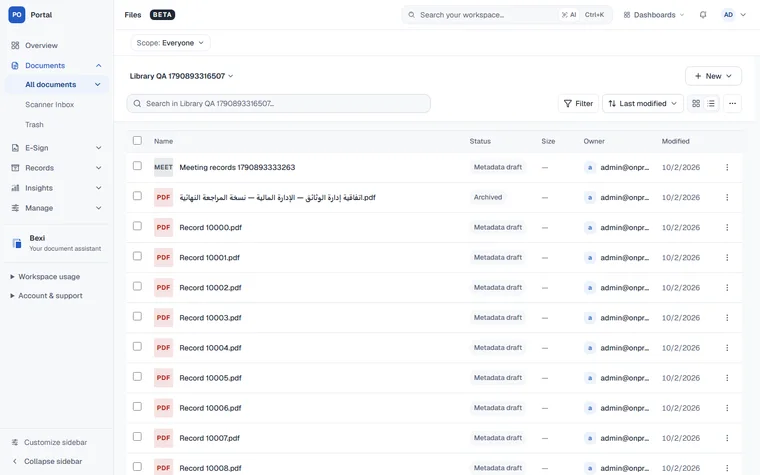760x475 pixels.
Task: Go to Trash in sidebar
Action: (34, 125)
